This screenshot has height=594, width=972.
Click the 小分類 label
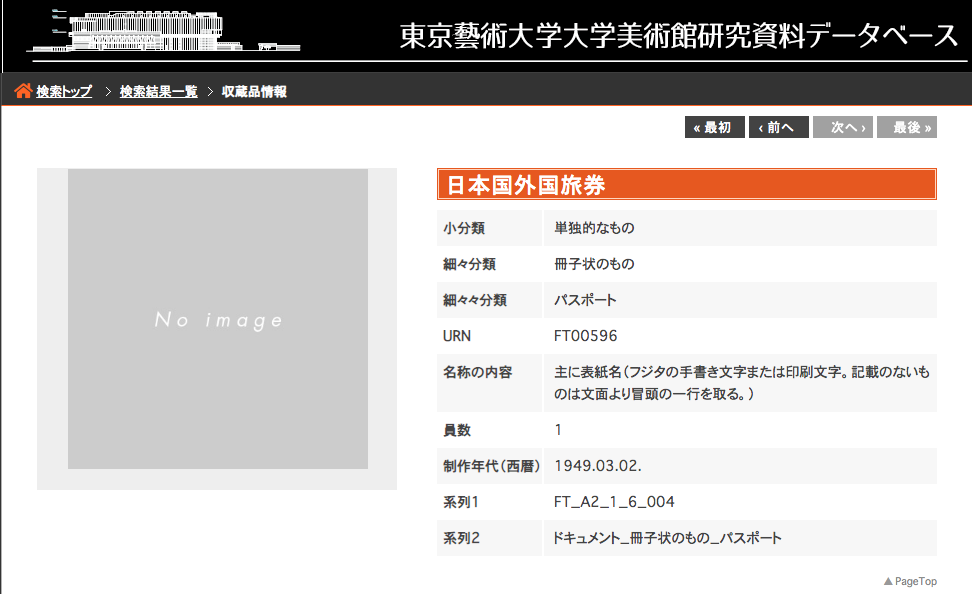[464, 228]
